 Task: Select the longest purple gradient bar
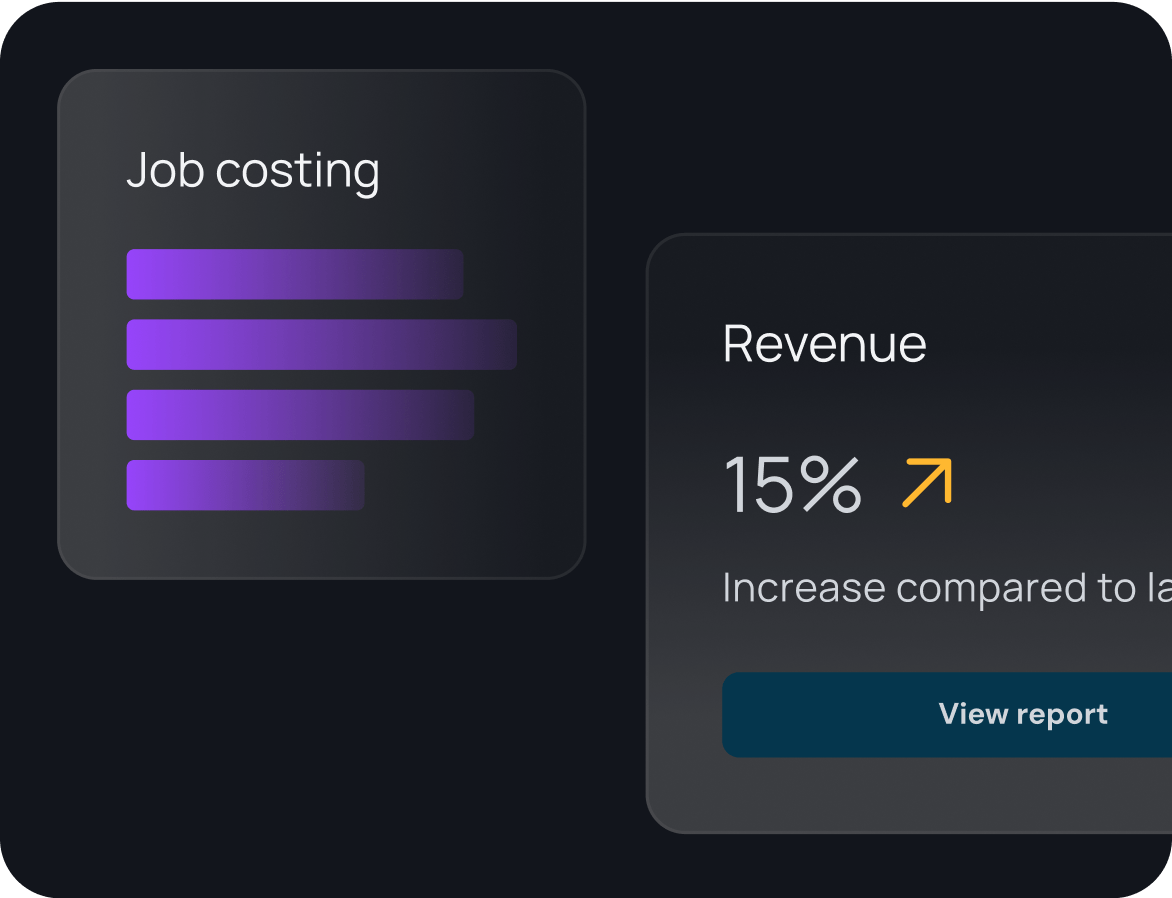pyautogui.click(x=320, y=345)
